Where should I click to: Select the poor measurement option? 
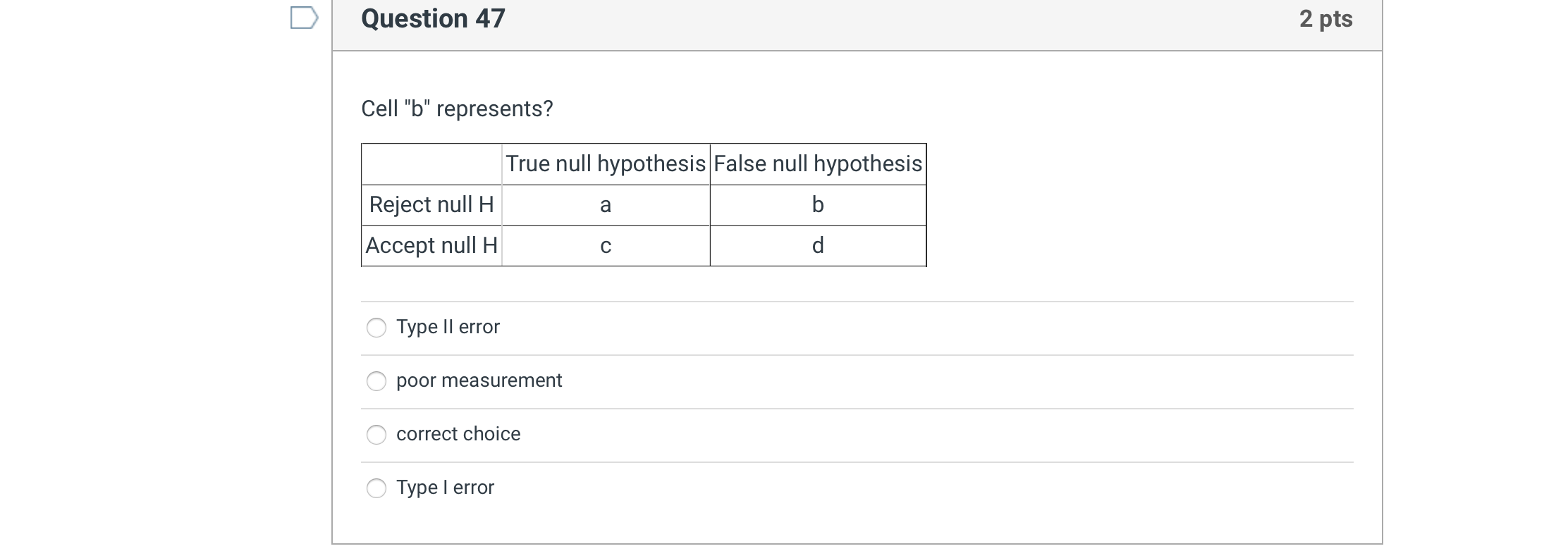tap(377, 381)
